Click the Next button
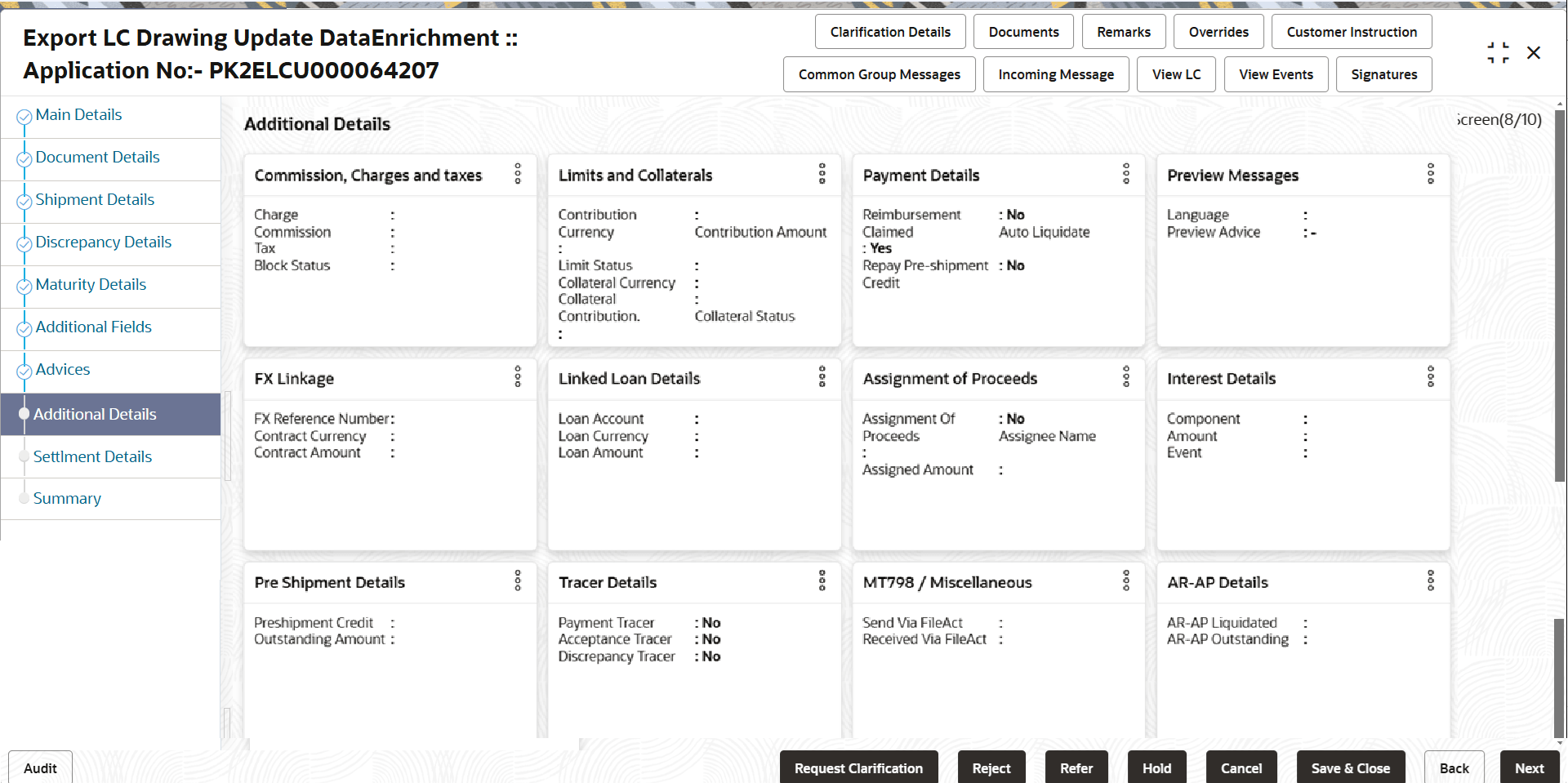This screenshot has width=1568, height=783. pos(1530,767)
